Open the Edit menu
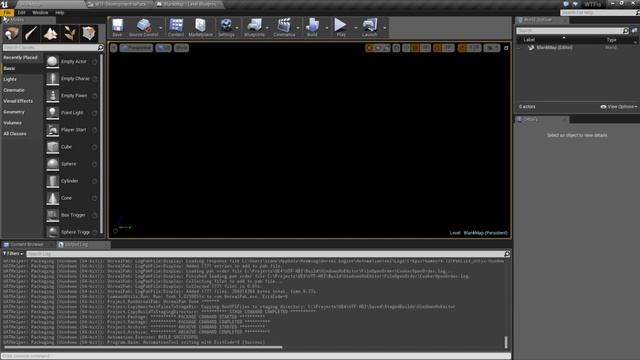Viewport: 640px width, 360px height. click(x=21, y=13)
